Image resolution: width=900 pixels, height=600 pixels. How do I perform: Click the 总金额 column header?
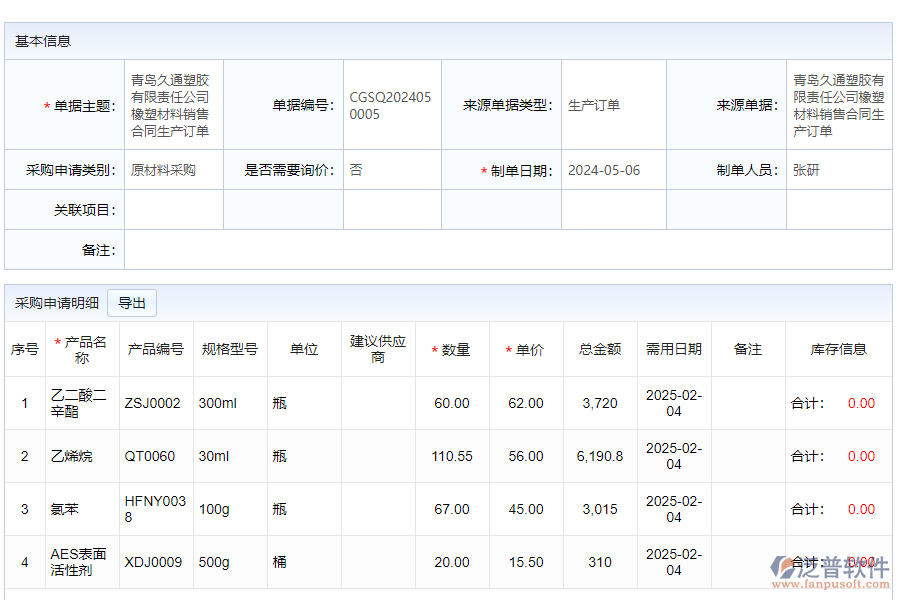click(600, 349)
